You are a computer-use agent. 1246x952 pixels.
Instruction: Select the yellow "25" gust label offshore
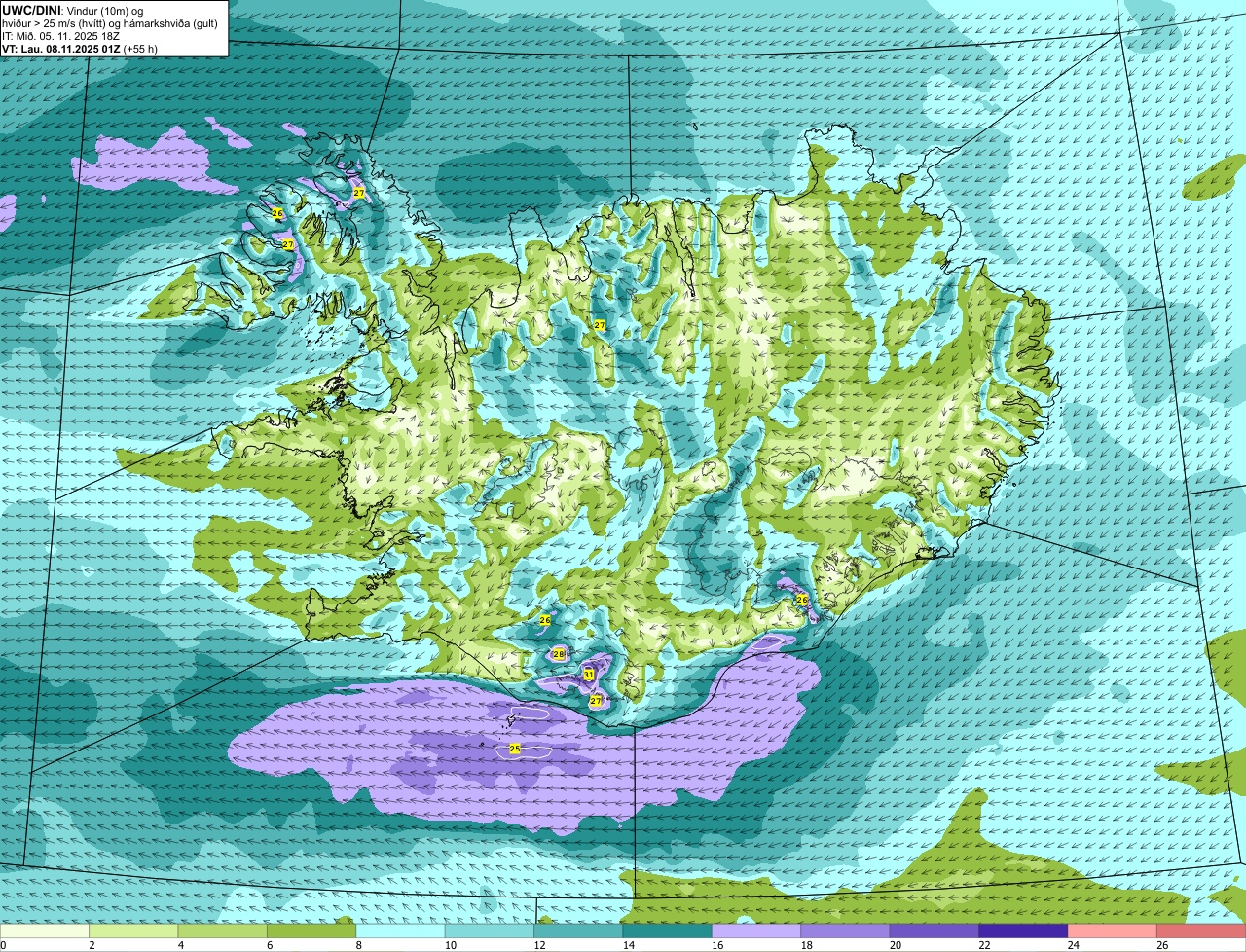click(x=515, y=749)
